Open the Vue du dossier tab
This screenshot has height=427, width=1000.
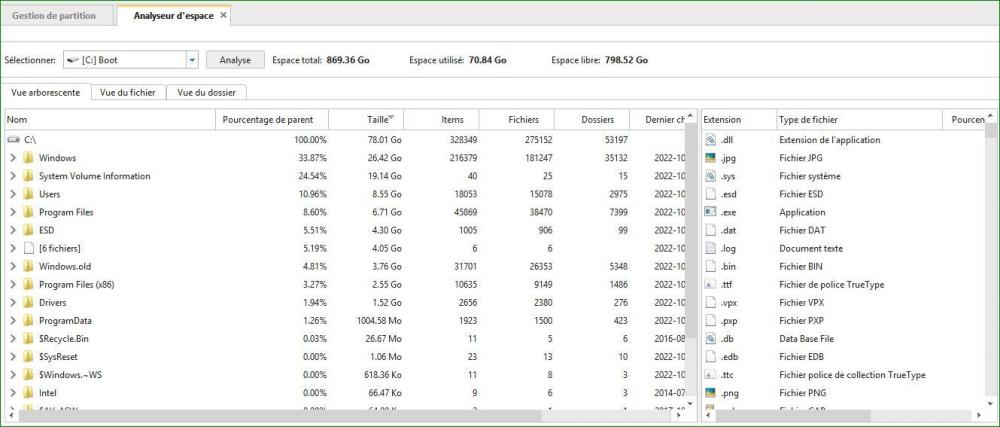(x=206, y=92)
